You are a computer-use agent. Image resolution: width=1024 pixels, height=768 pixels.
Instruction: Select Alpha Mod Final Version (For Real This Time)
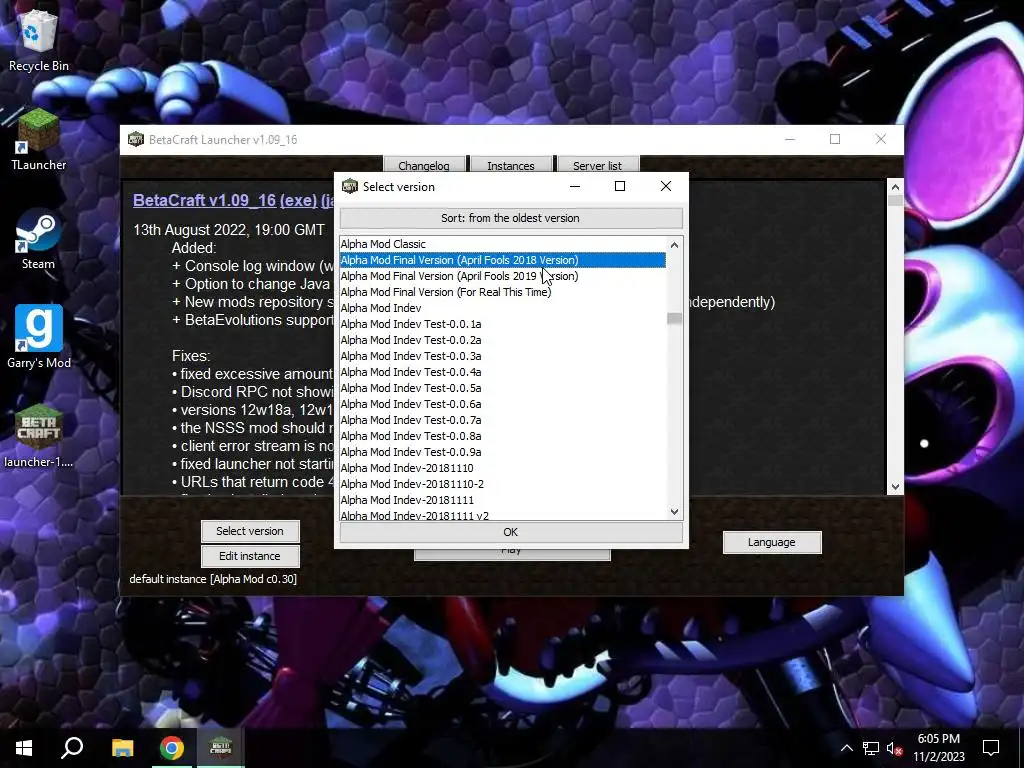click(x=503, y=292)
